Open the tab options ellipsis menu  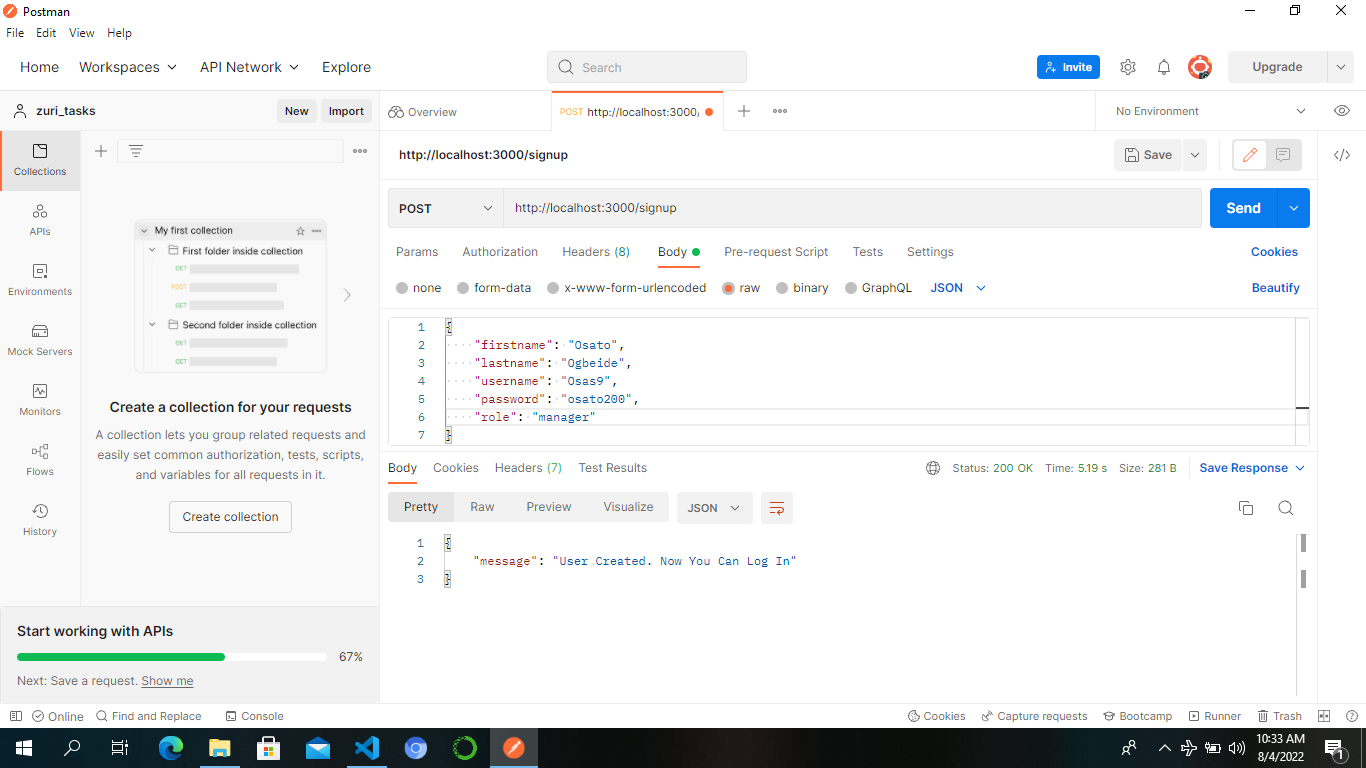click(x=780, y=111)
